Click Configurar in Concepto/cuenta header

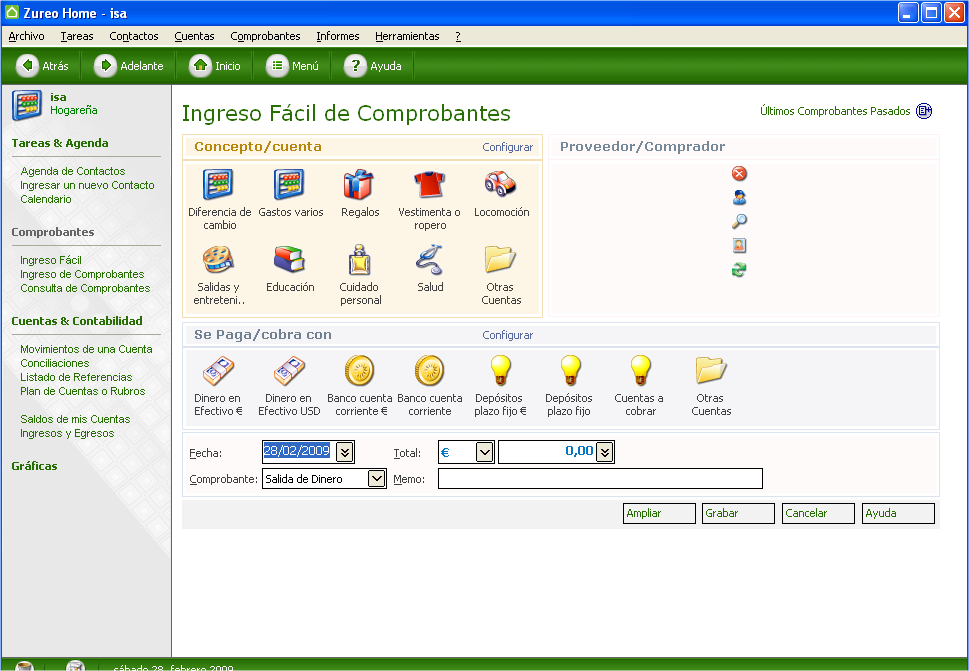click(x=507, y=147)
